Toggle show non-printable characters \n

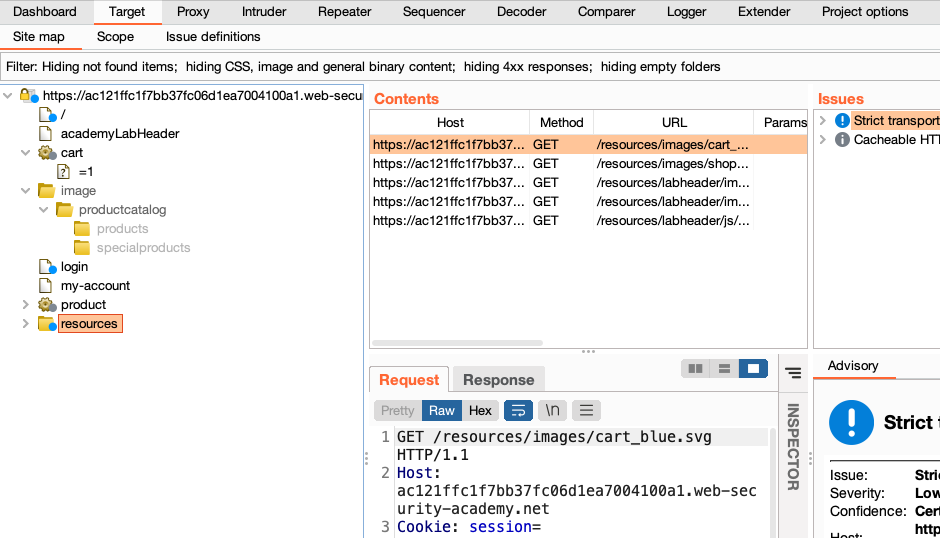click(552, 410)
